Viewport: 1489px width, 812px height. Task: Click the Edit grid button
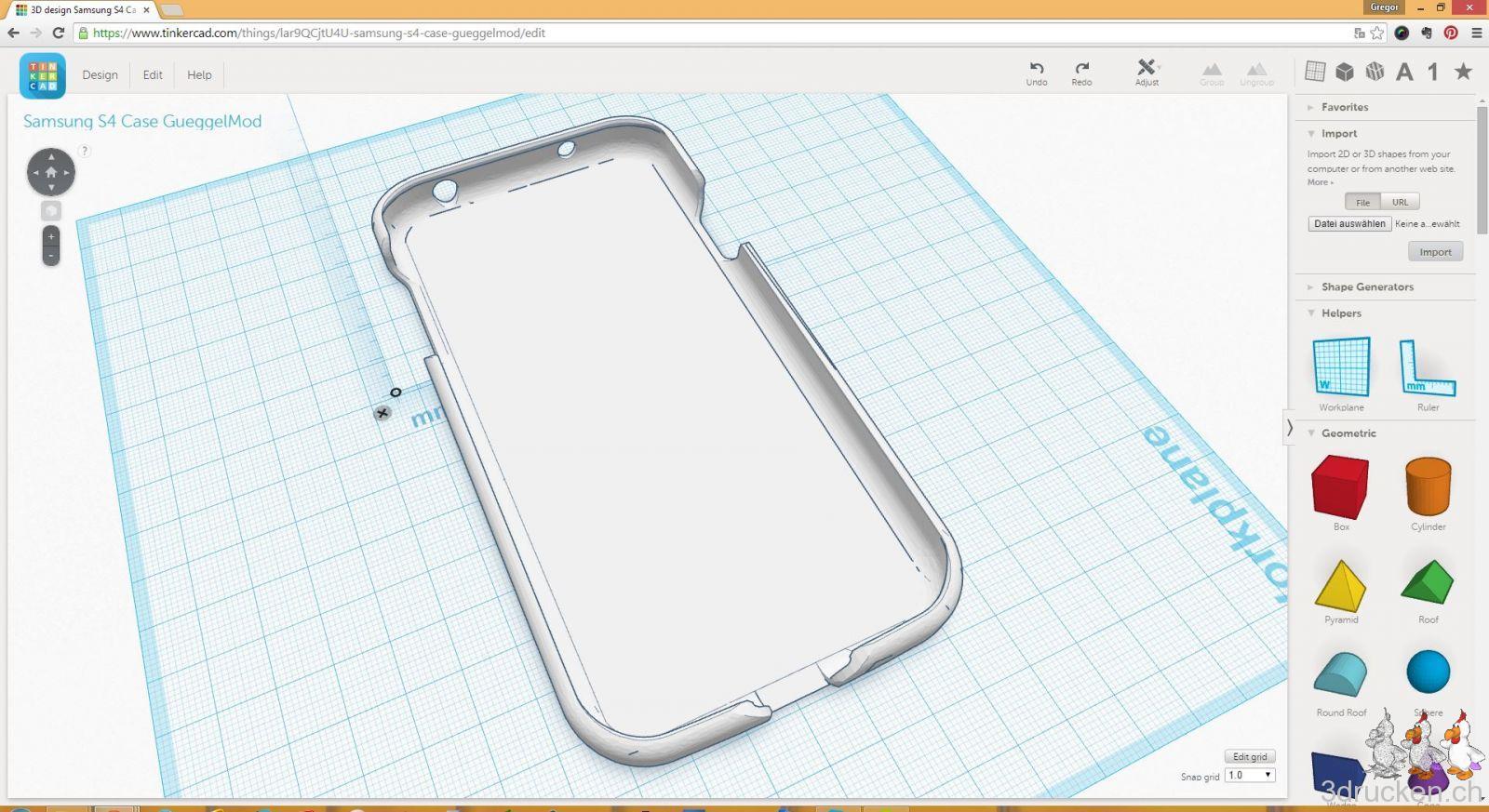[x=1250, y=756]
